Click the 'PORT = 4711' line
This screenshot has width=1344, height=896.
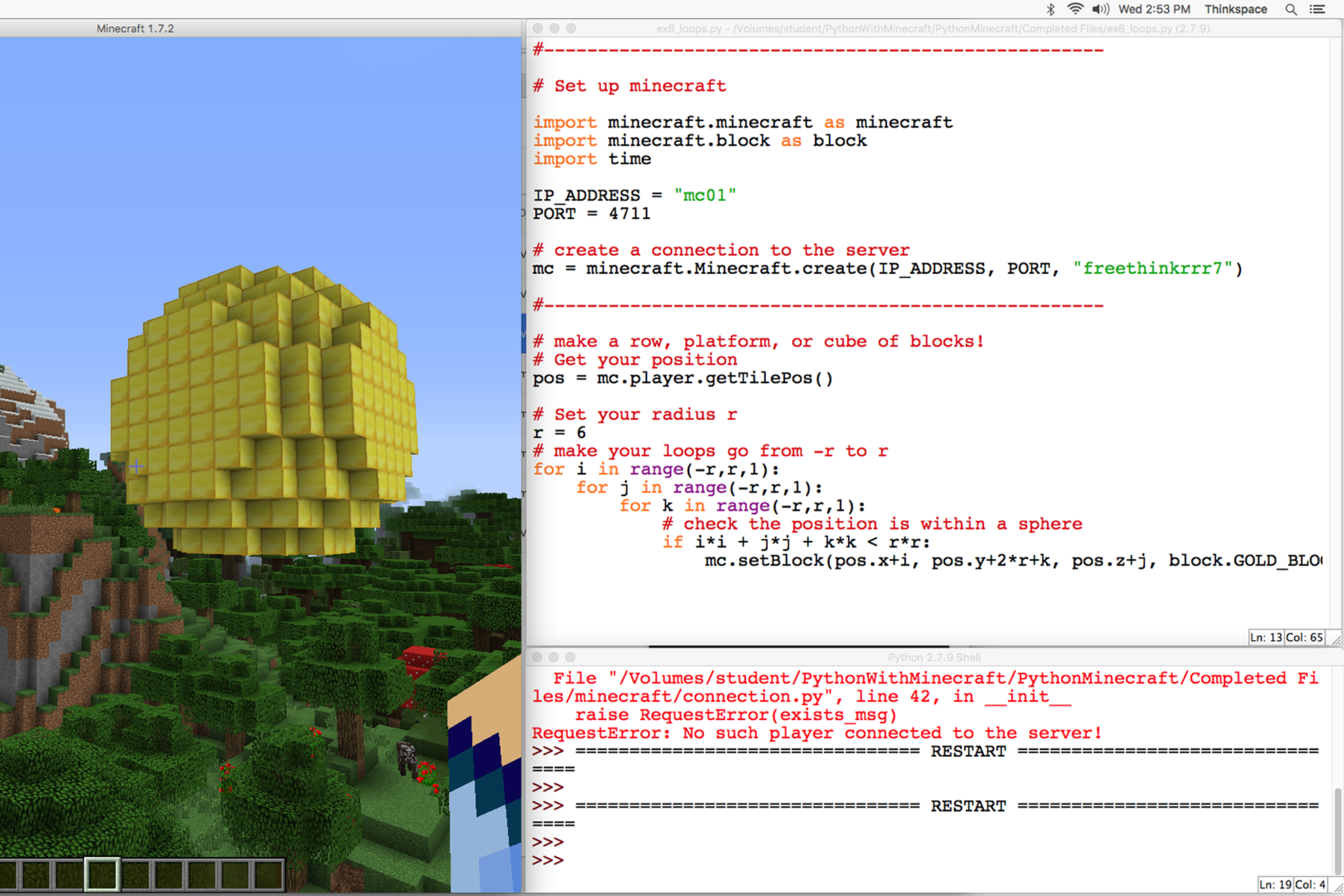[591, 214]
